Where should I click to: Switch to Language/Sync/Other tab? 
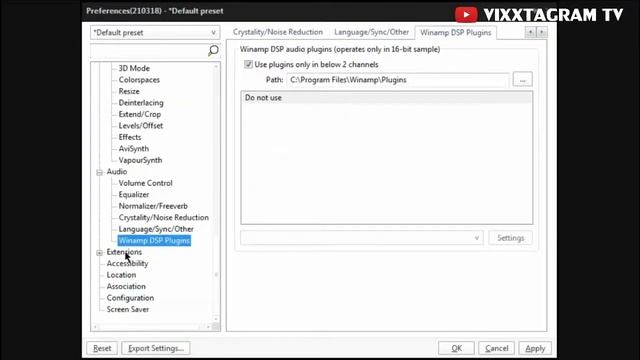(x=371, y=32)
